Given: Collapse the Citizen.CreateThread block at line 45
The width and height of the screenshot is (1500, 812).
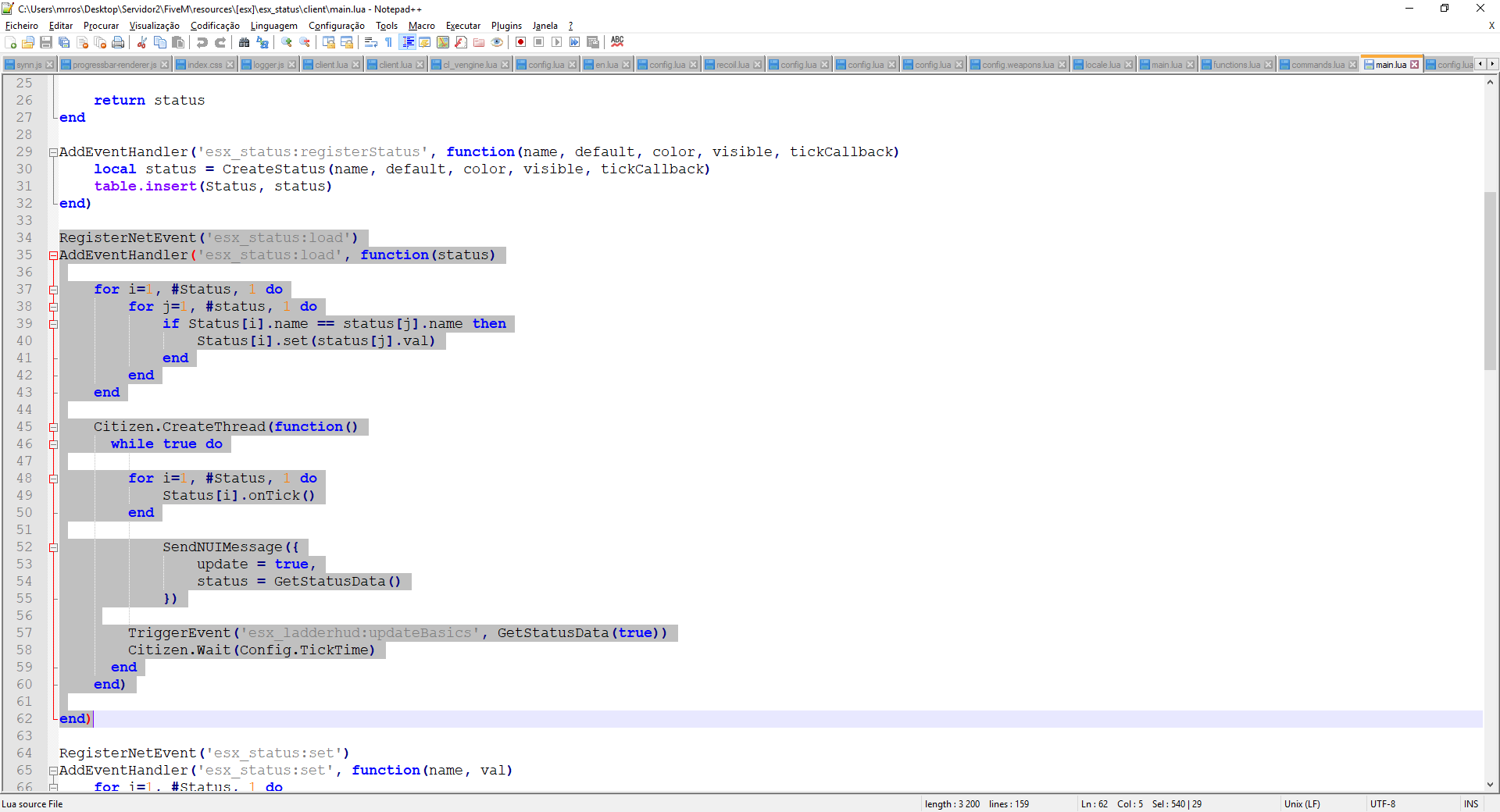Looking at the screenshot, I should coord(53,427).
